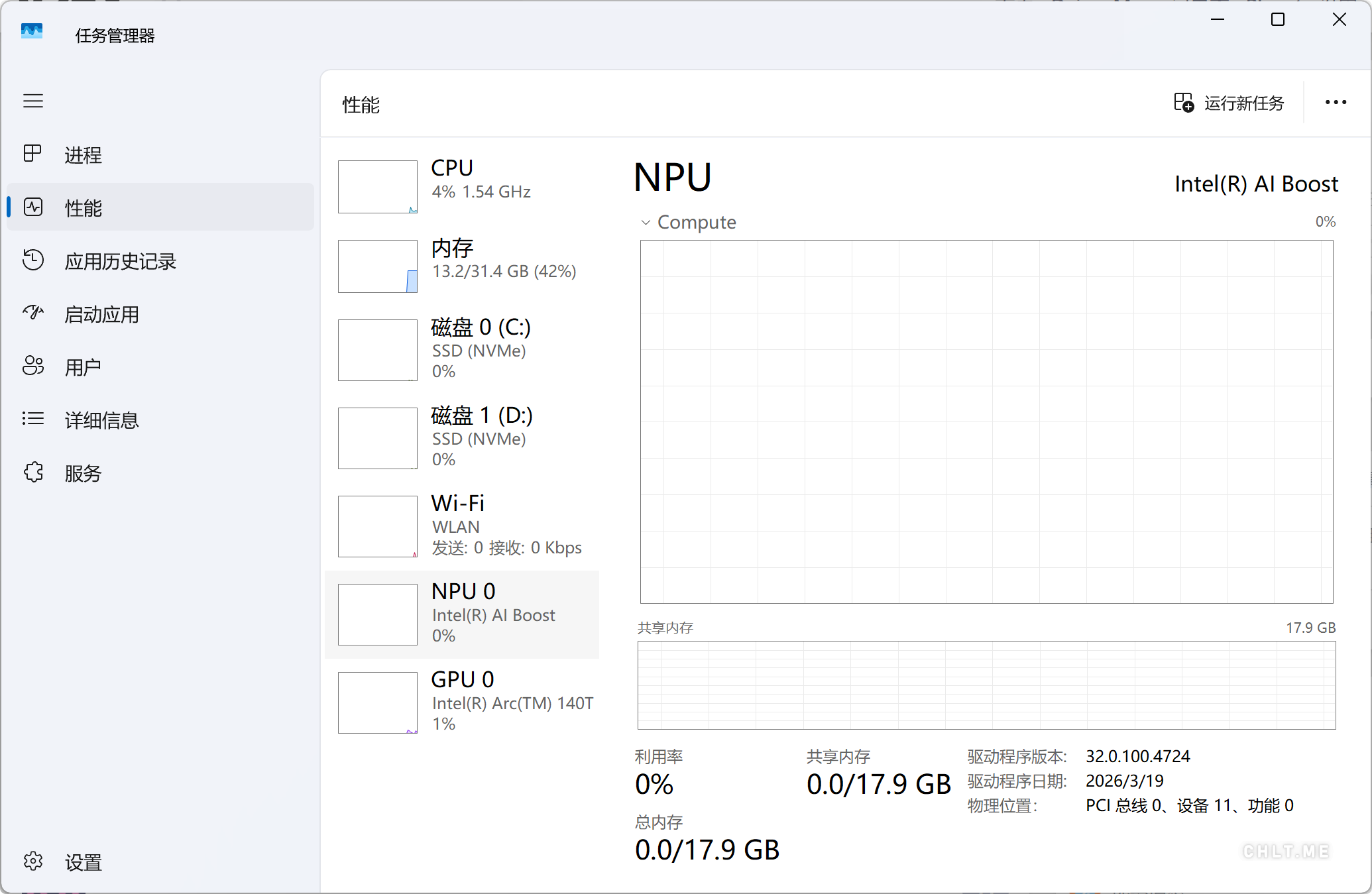Close the Task Manager window
This screenshot has height=894, width=1372.
click(1340, 20)
